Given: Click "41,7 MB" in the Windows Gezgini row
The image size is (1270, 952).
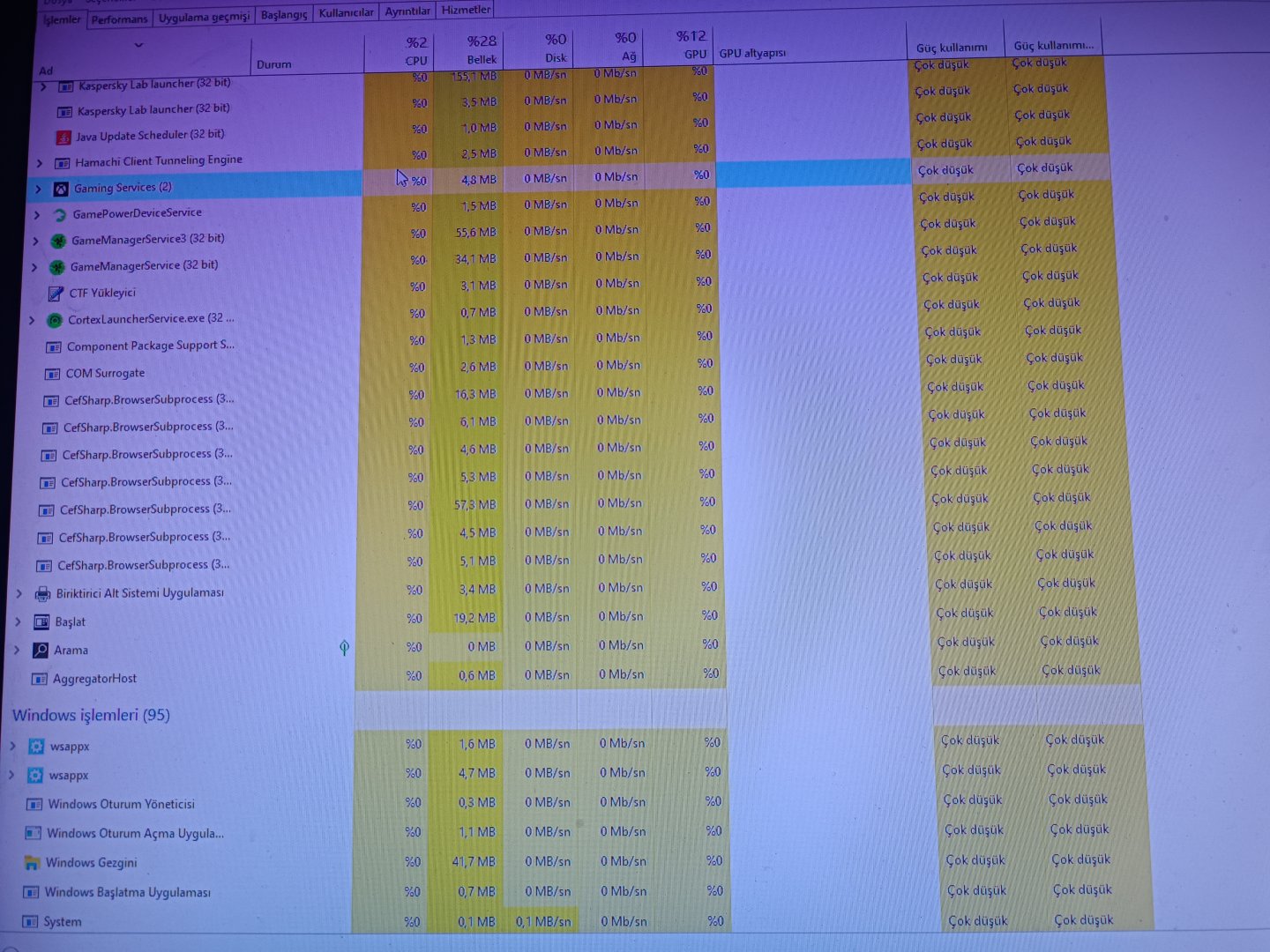Looking at the screenshot, I should (x=474, y=861).
